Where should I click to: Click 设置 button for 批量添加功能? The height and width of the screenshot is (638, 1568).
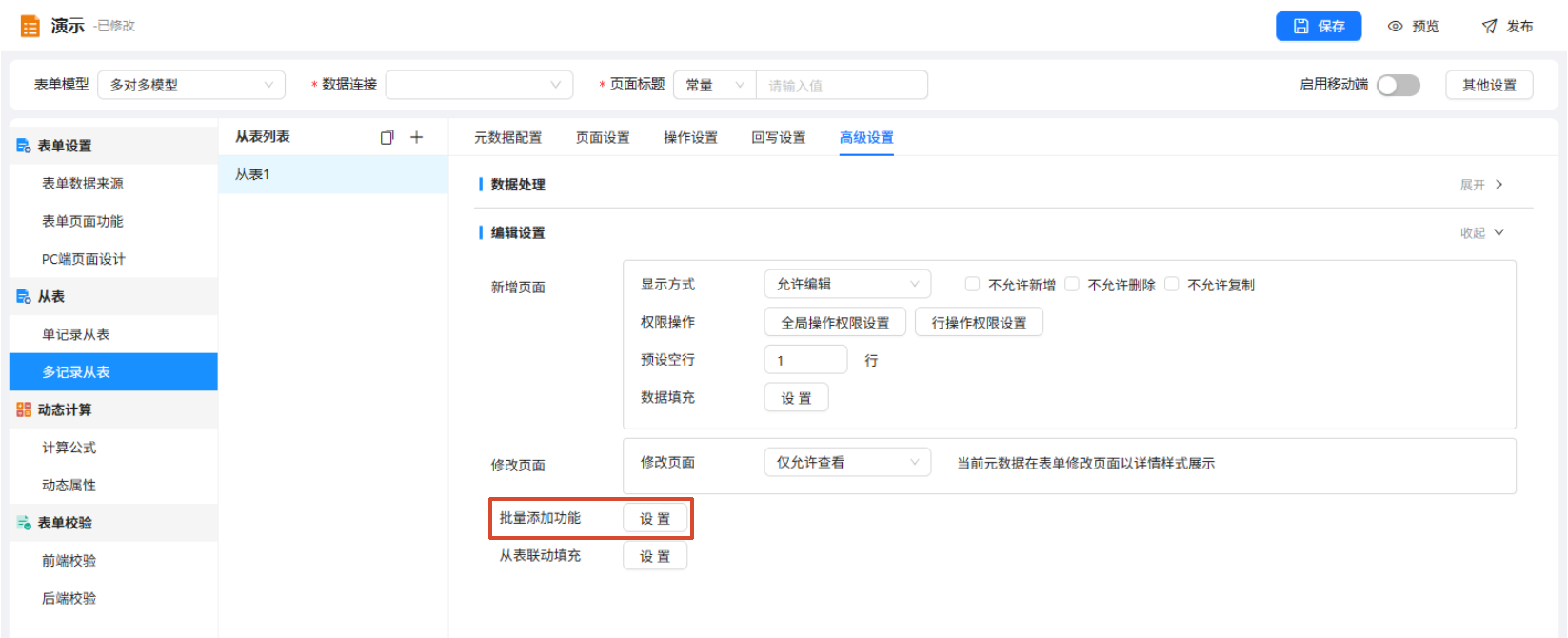point(655,519)
